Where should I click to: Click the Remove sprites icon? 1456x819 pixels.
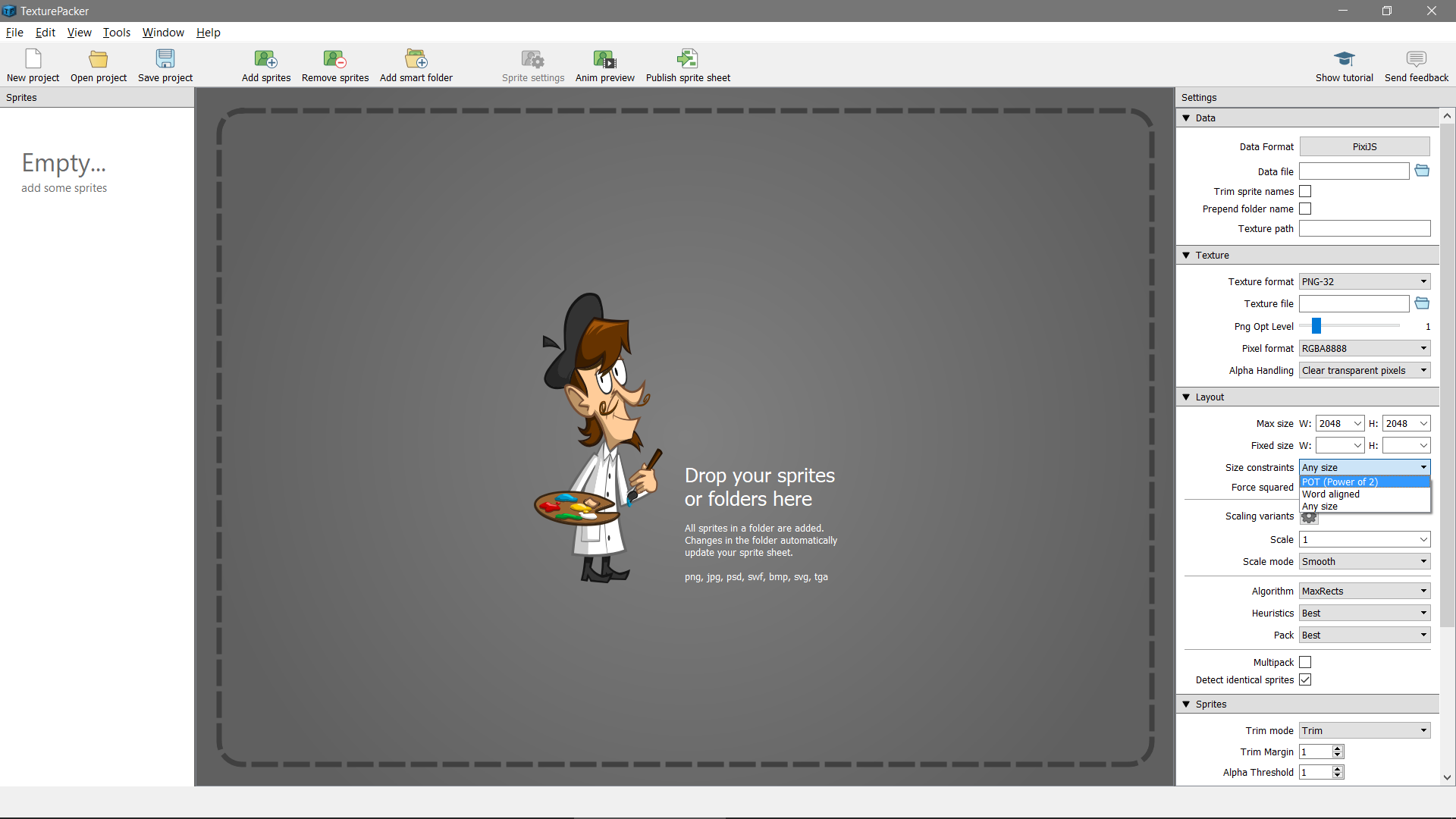click(334, 58)
